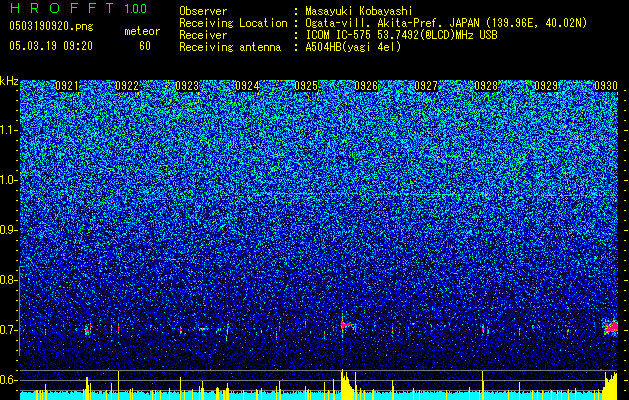Click the yellow intensity spike below 0922
Image resolution: width=629 pixels, height=400 pixels.
(118, 385)
